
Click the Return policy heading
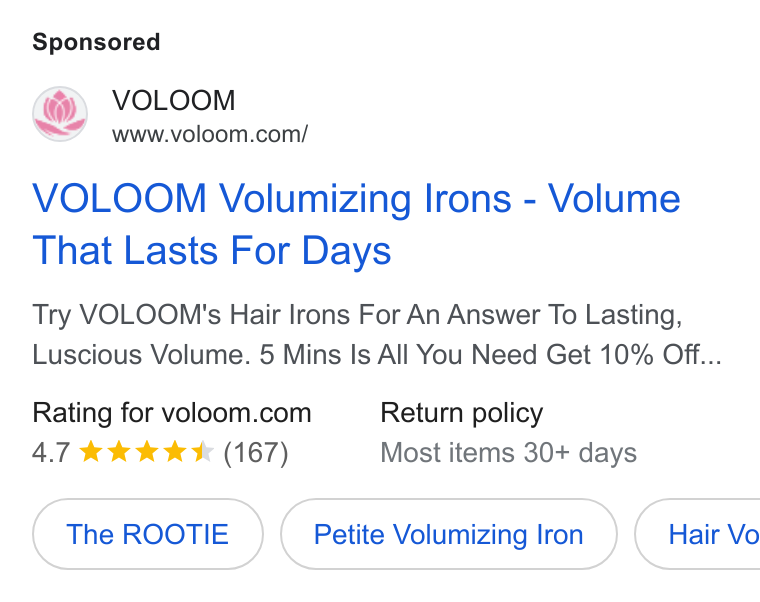coord(461,413)
